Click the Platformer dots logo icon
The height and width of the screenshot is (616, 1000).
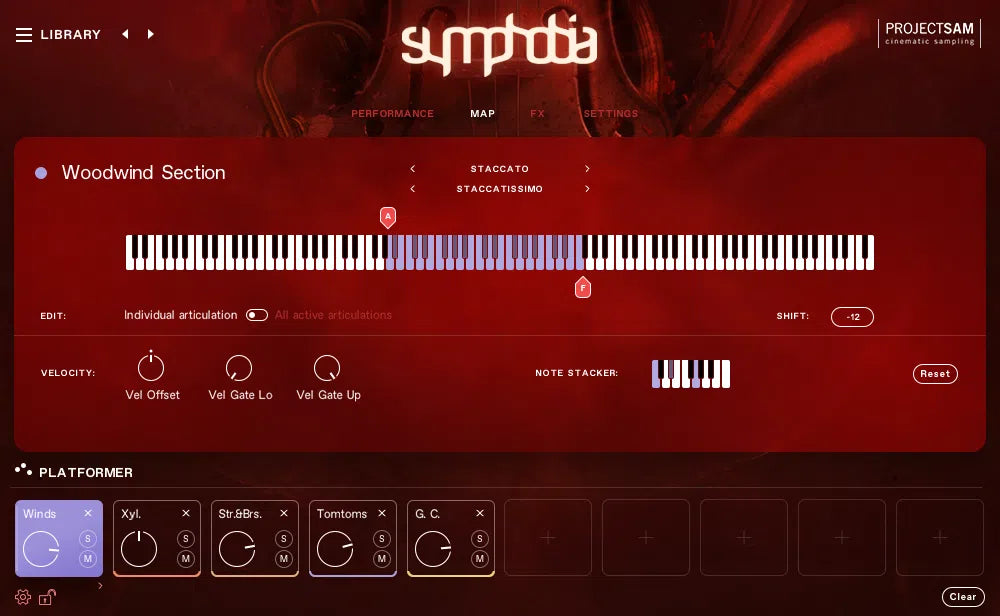tap(23, 471)
